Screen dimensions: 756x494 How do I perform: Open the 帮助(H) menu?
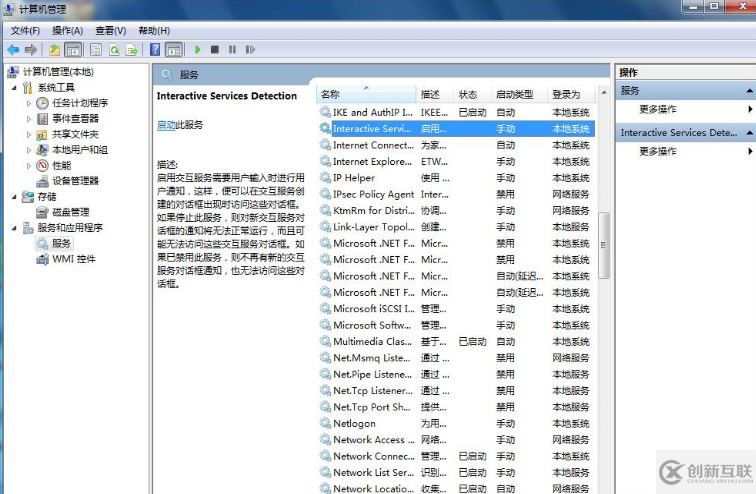tap(154, 31)
